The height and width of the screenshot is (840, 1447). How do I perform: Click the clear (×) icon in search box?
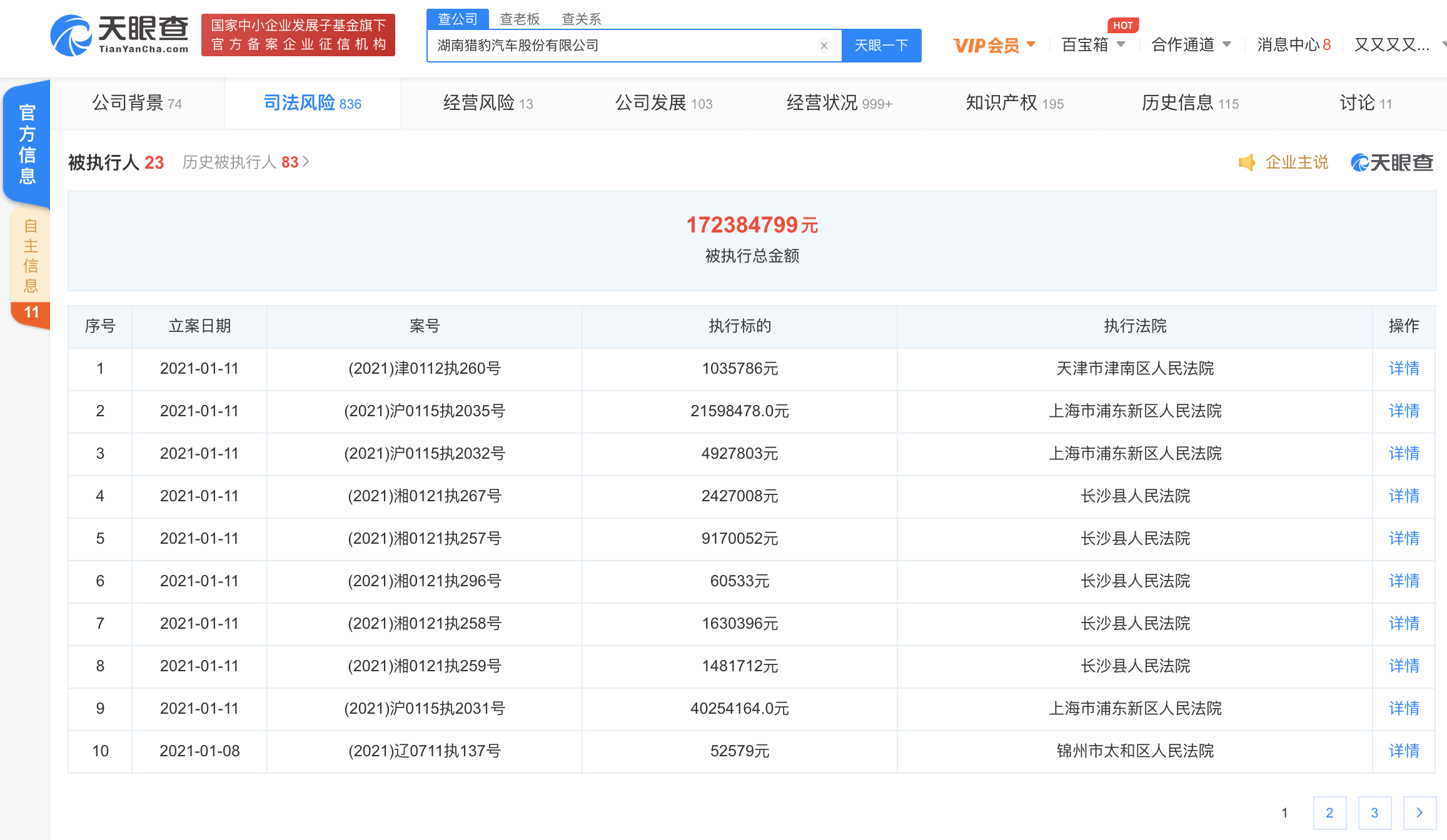pos(824,45)
